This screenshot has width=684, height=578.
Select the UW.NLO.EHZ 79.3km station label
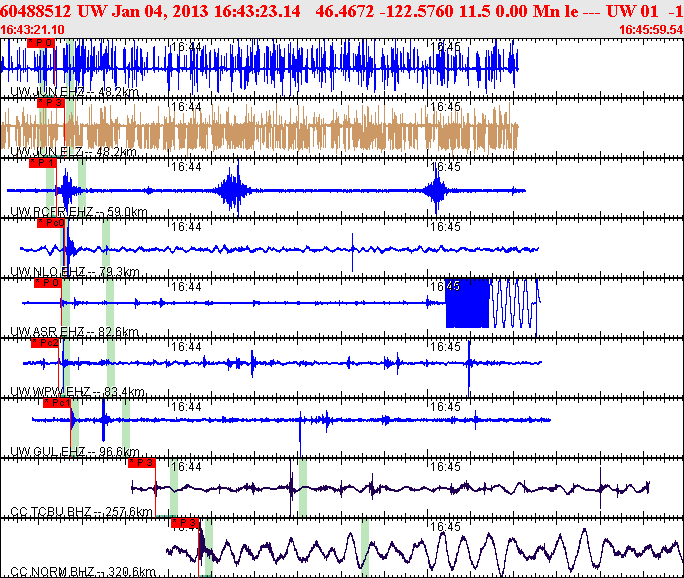click(x=74, y=272)
